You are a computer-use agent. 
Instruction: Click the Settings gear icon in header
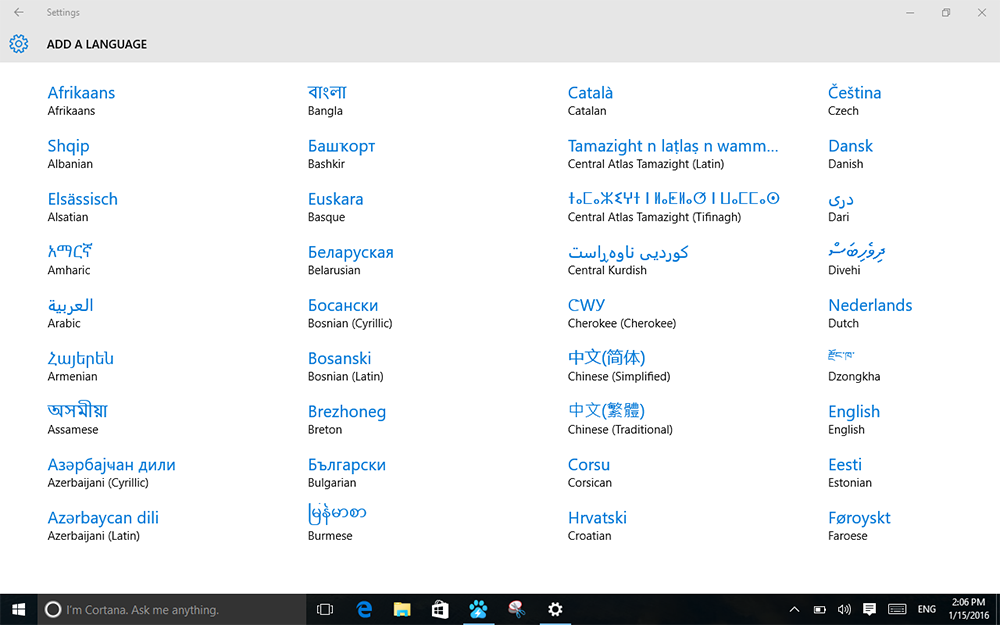(x=18, y=44)
